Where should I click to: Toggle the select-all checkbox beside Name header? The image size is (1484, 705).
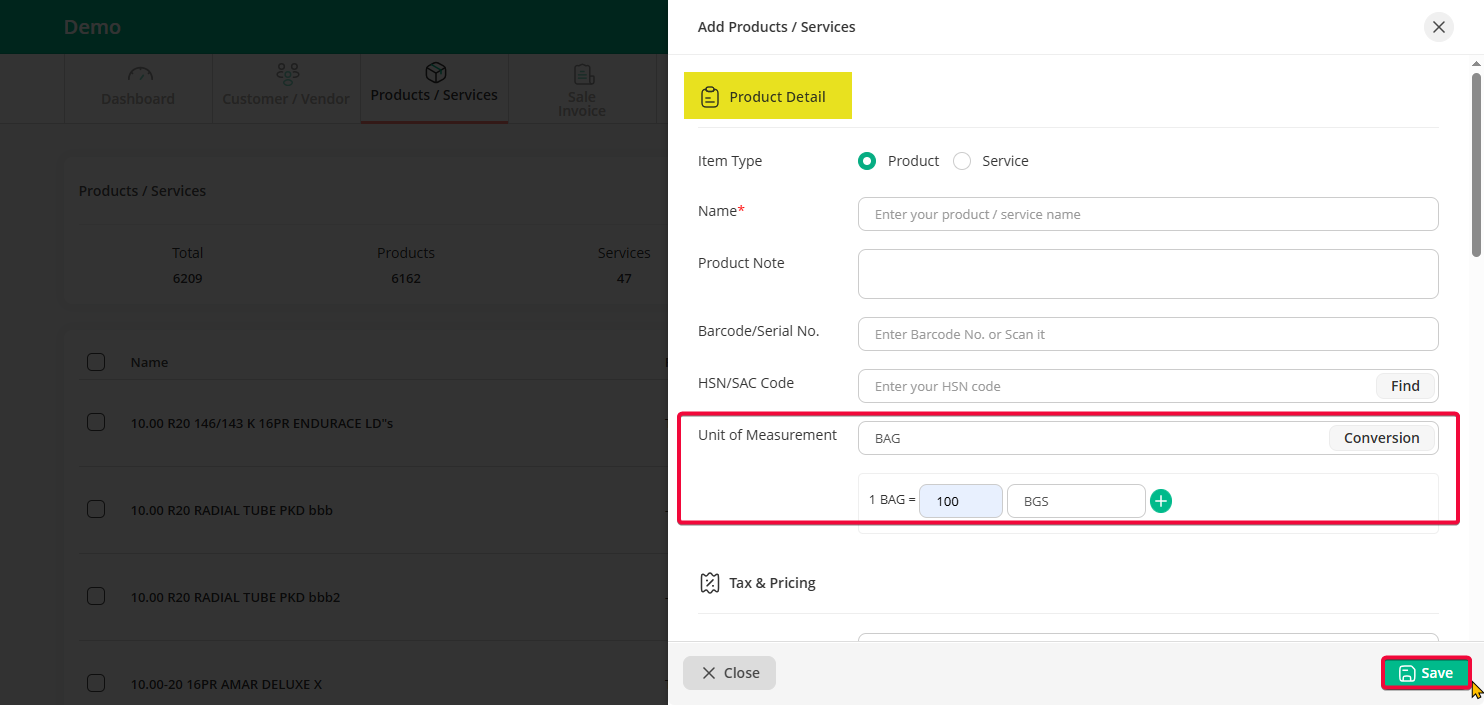96,362
